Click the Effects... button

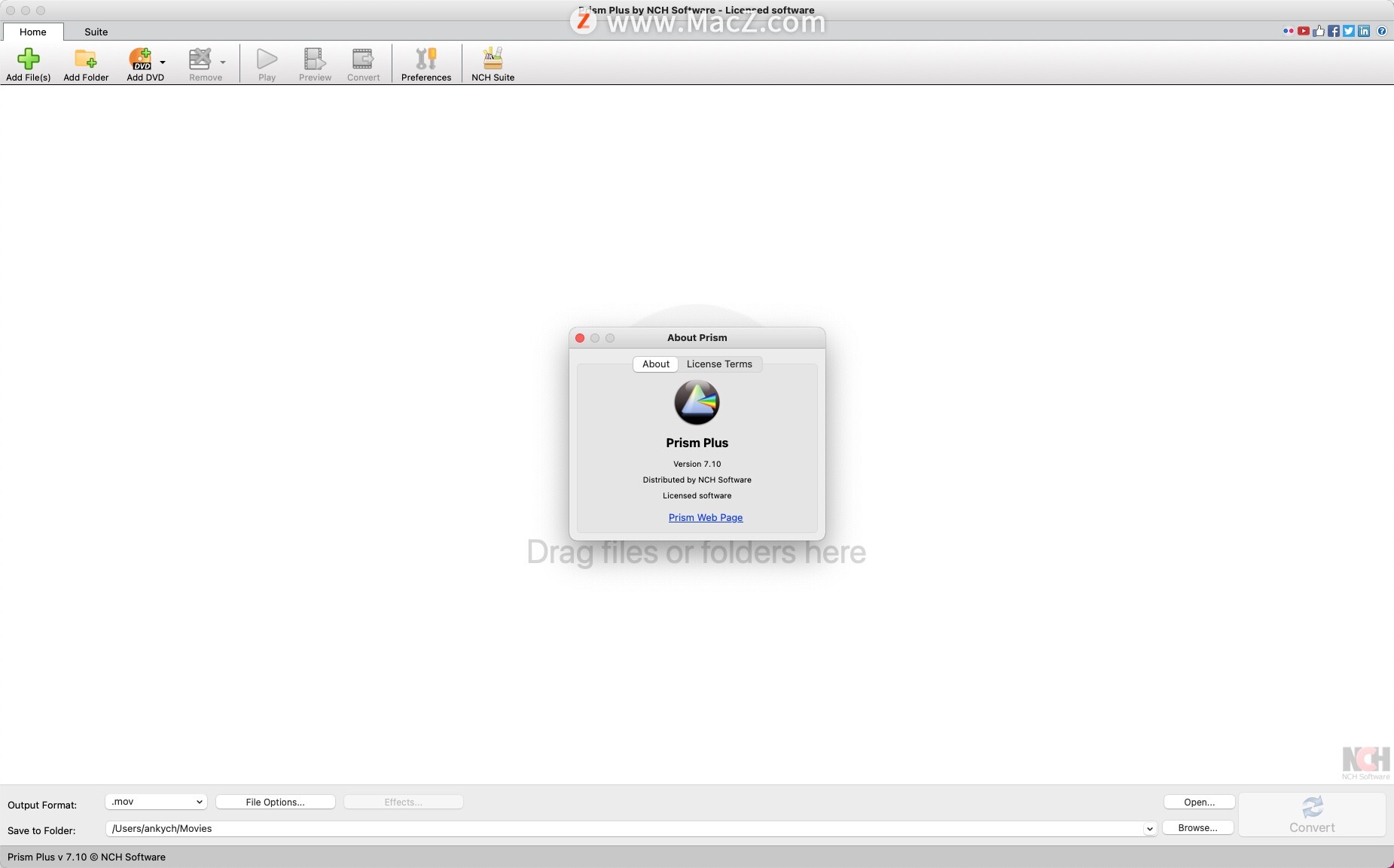[403, 803]
